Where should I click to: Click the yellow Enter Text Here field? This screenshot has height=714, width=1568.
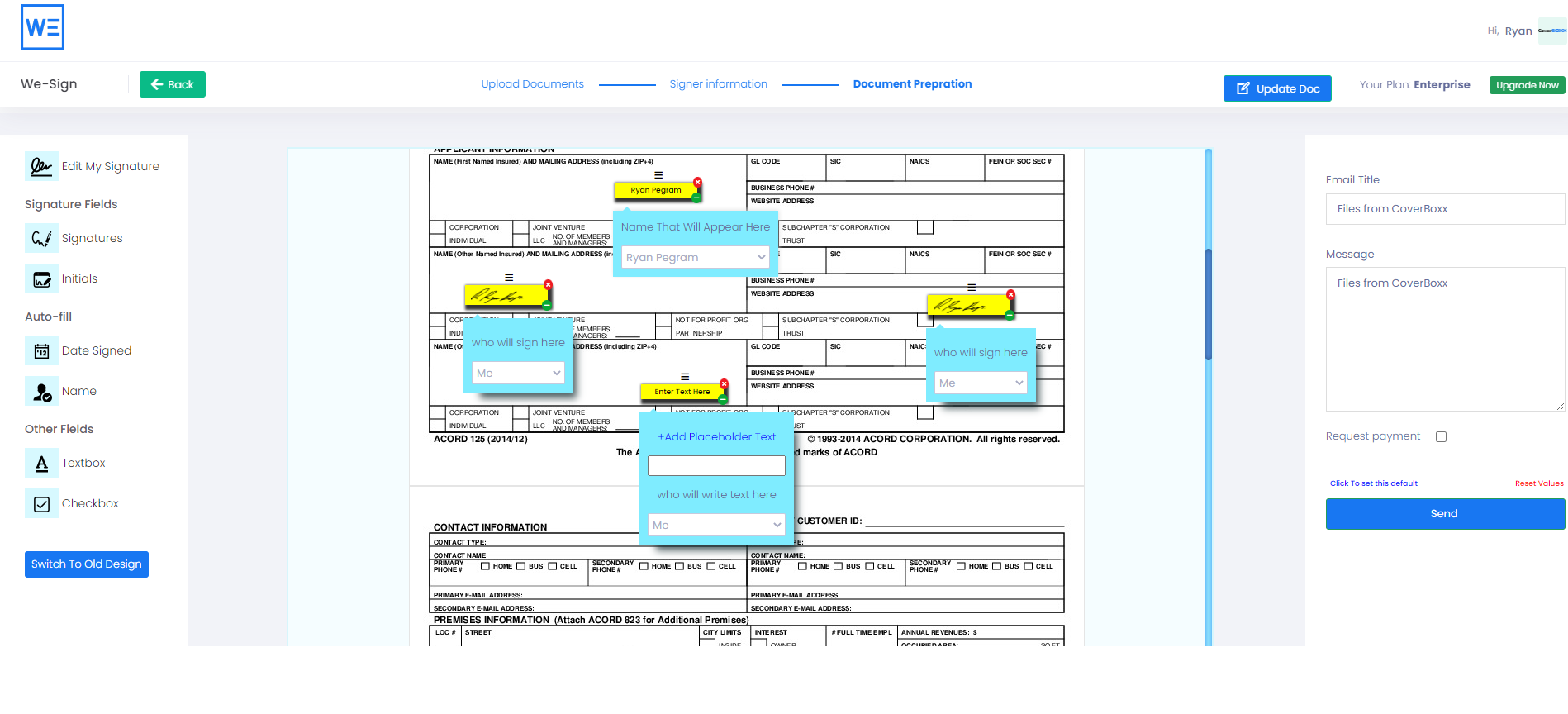682,392
